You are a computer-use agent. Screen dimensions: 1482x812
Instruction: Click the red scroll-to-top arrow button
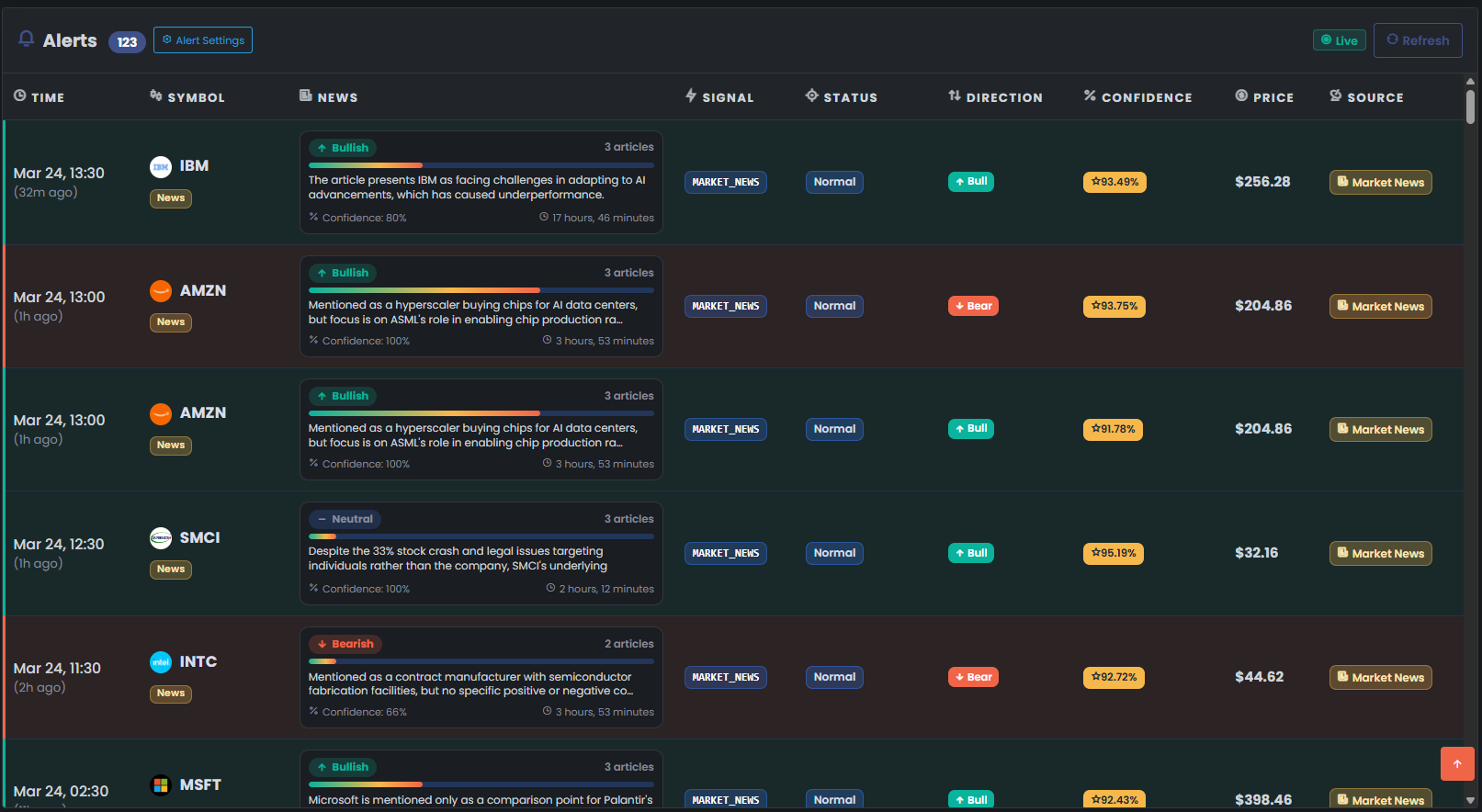tap(1456, 763)
